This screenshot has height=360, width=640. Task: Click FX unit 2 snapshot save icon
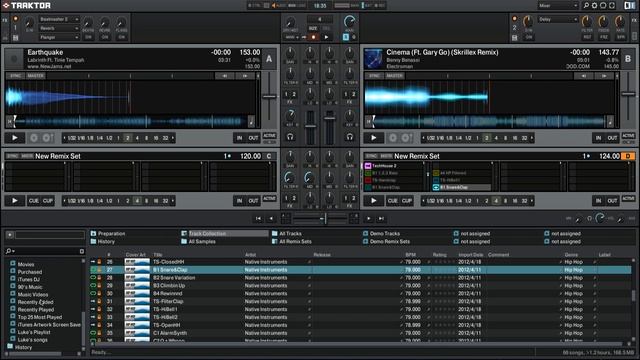pyautogui.click(x=514, y=38)
